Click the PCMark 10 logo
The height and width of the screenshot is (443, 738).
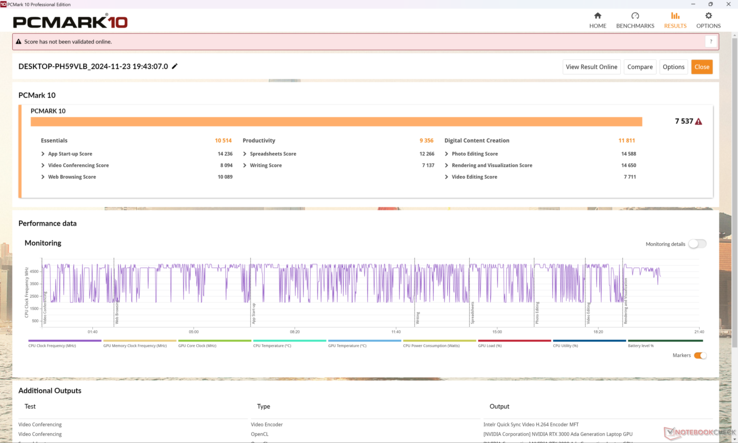(x=70, y=20)
